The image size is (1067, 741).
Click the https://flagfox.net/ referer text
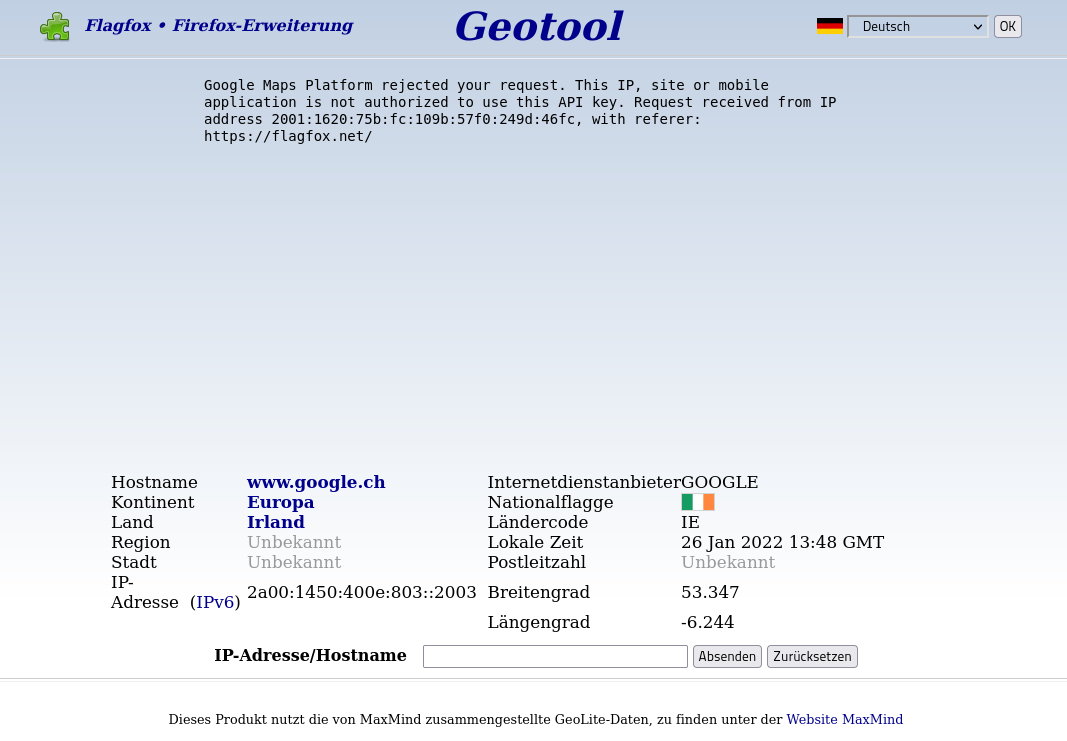[288, 136]
